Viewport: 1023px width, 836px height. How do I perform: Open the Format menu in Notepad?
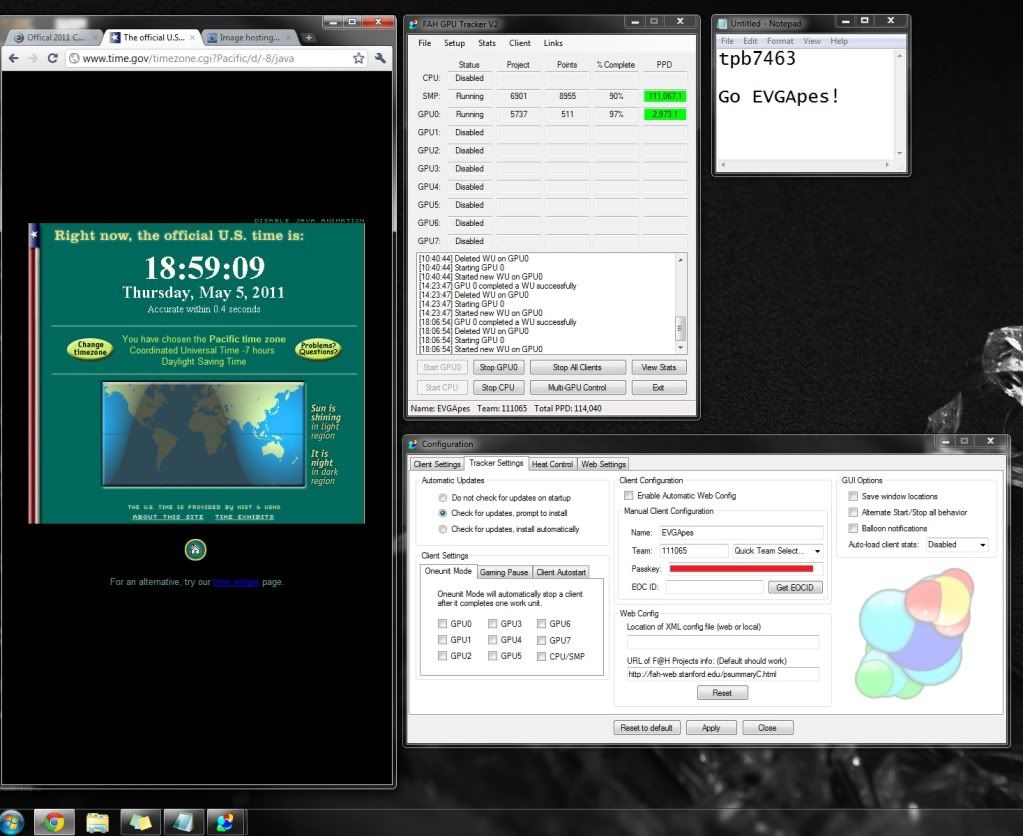tap(780, 41)
